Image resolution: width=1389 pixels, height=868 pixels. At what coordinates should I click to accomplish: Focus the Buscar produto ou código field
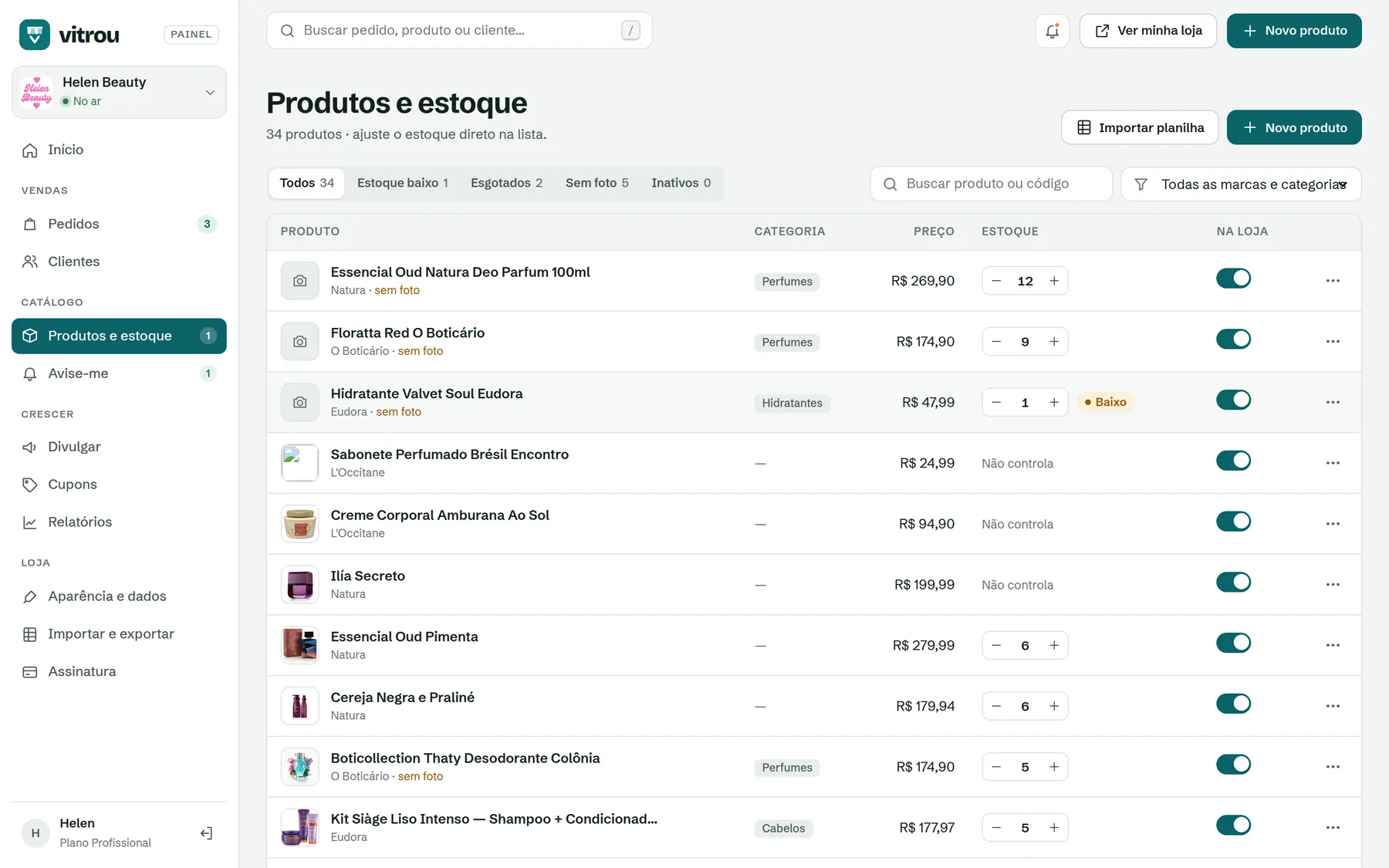point(992,184)
